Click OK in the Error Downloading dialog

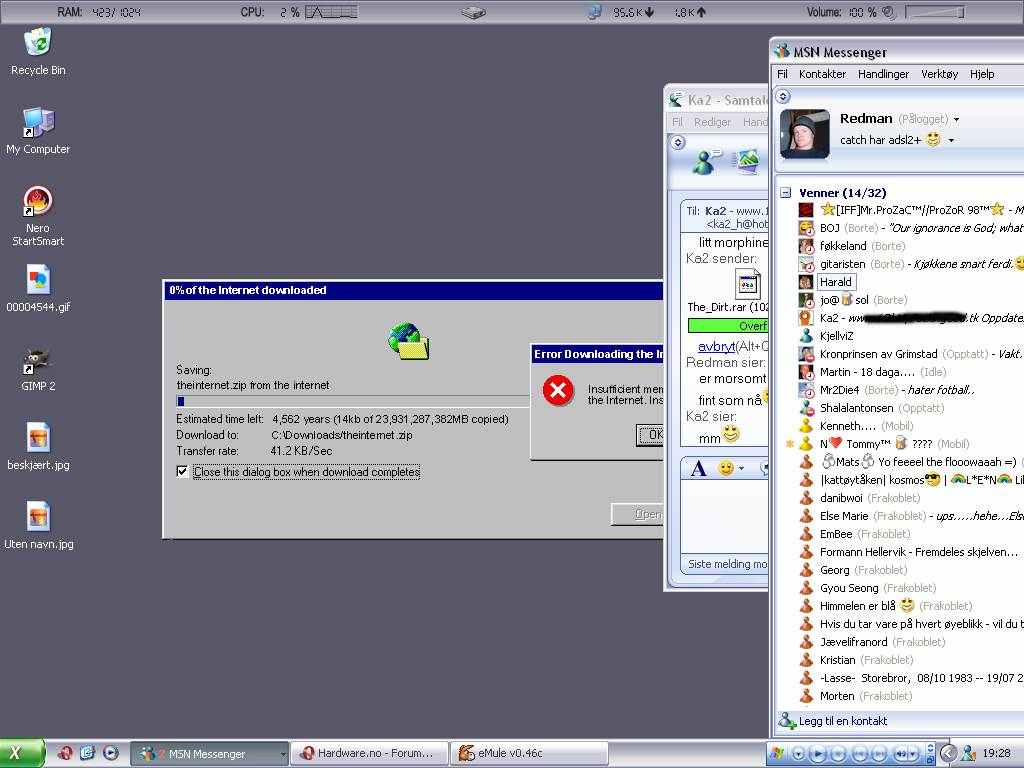pos(650,435)
